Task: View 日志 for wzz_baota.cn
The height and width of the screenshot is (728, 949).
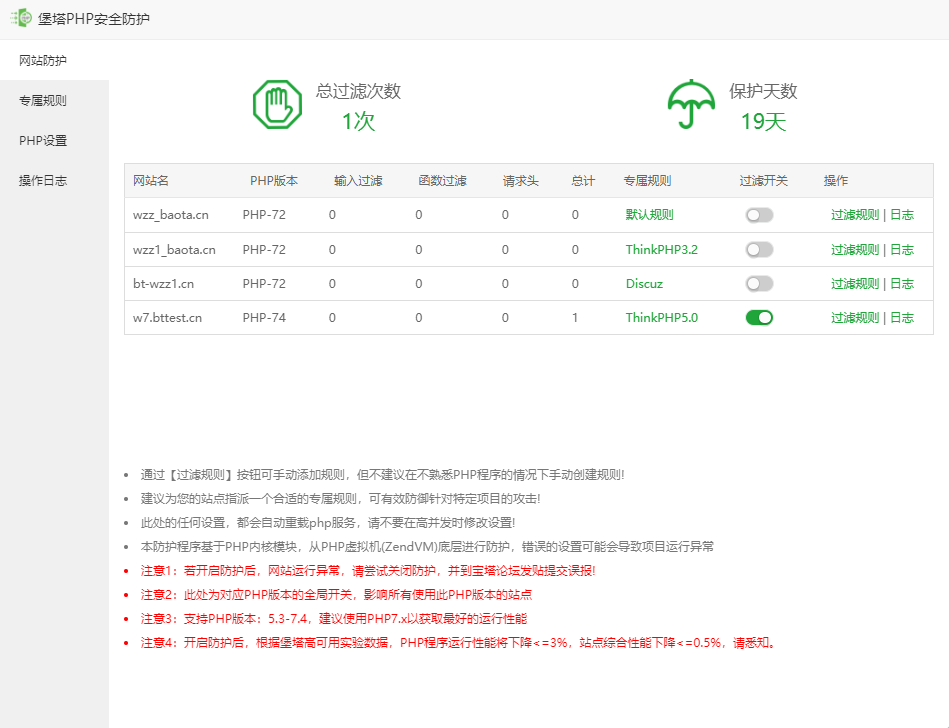Action: (902, 215)
